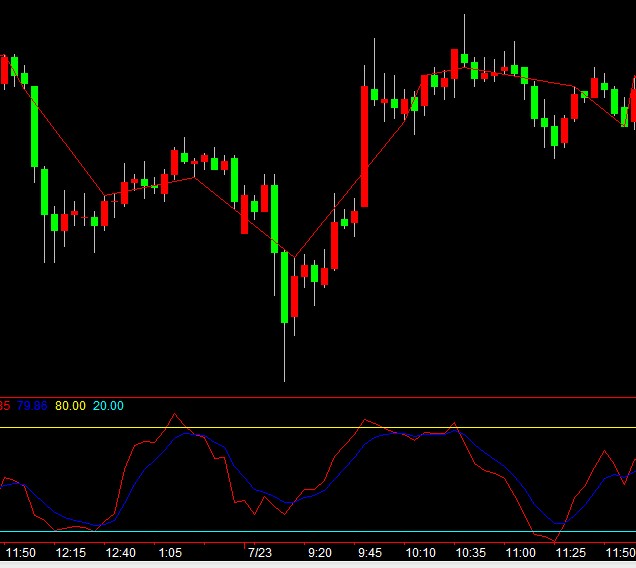The width and height of the screenshot is (636, 568).
Task: Click the 12:40 time axis label
Action: click(120, 553)
